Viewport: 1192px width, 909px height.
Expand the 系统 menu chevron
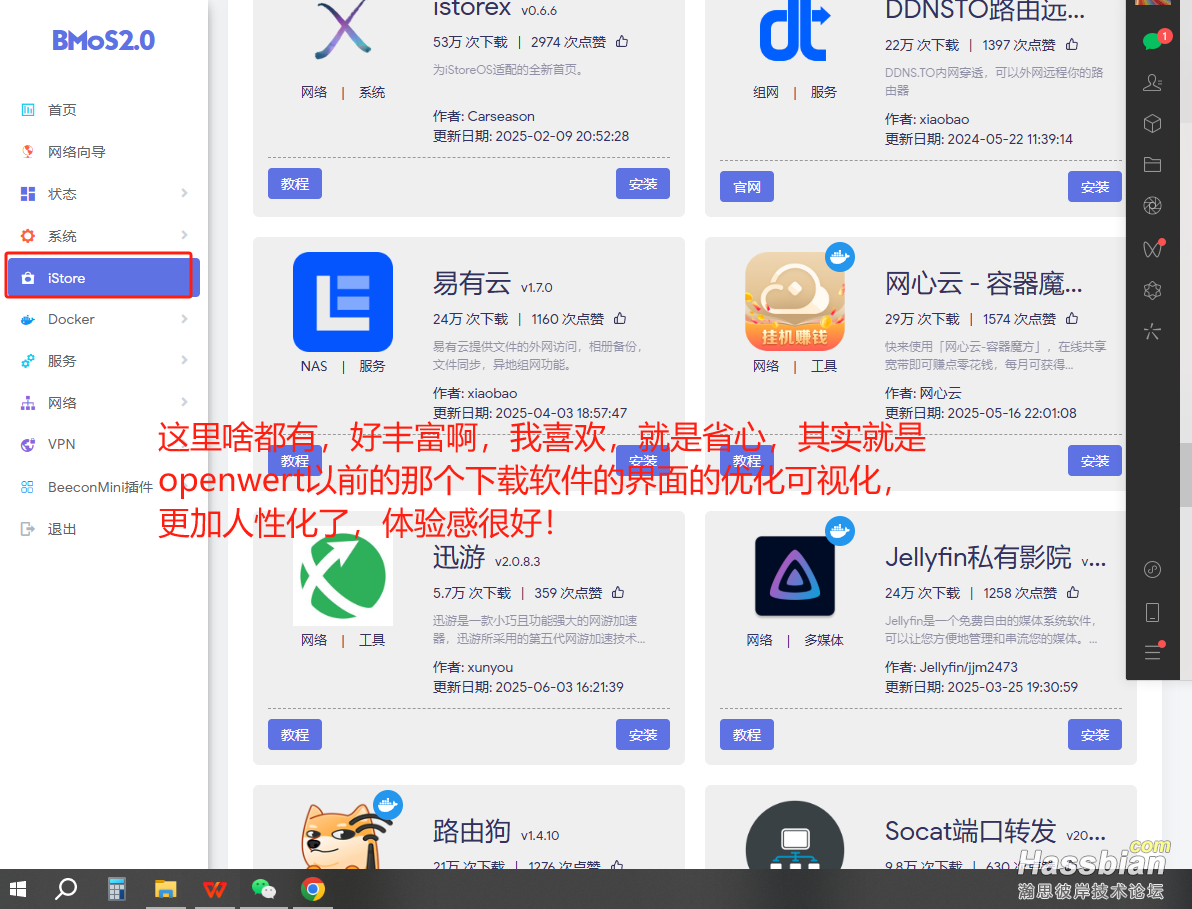click(x=184, y=235)
